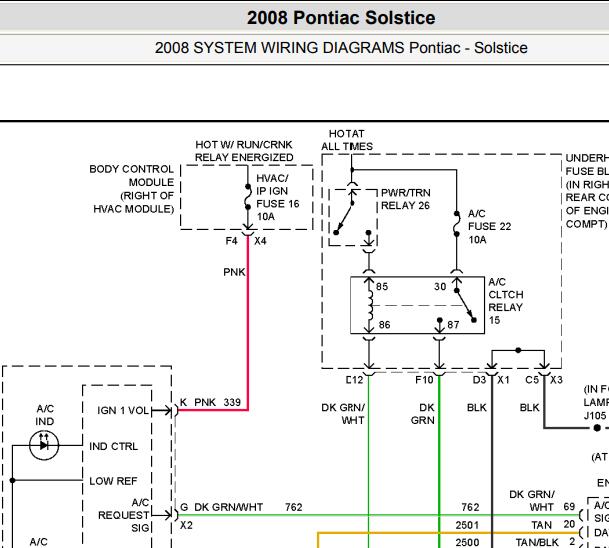Click the 'A/C FUSE 22 10A' label
The image size is (609, 548).
489,226
